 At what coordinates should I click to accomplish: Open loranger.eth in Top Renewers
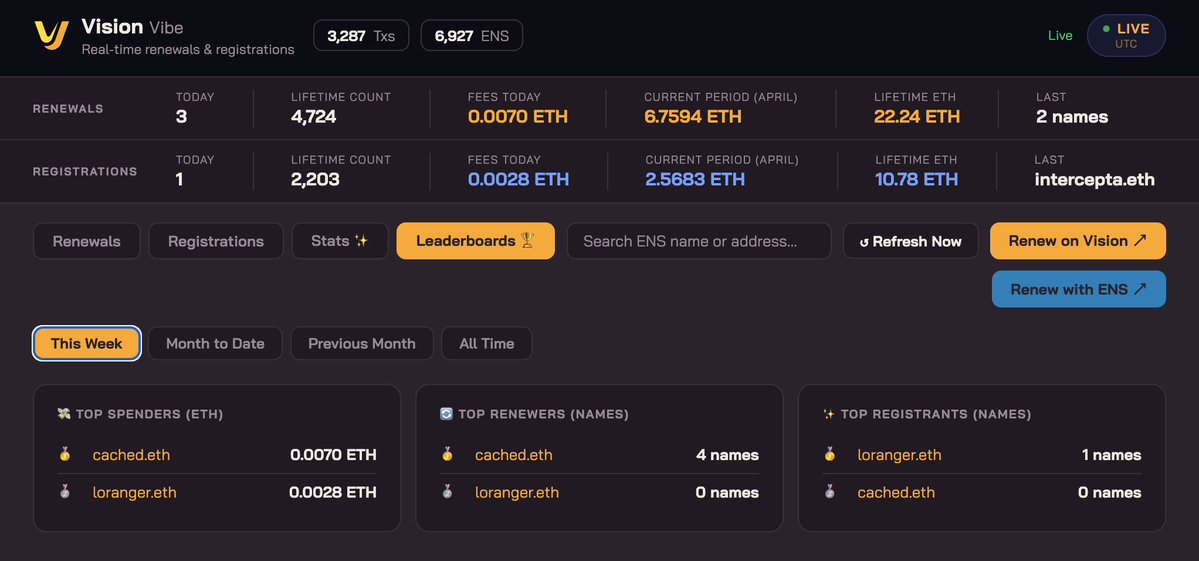coord(517,492)
